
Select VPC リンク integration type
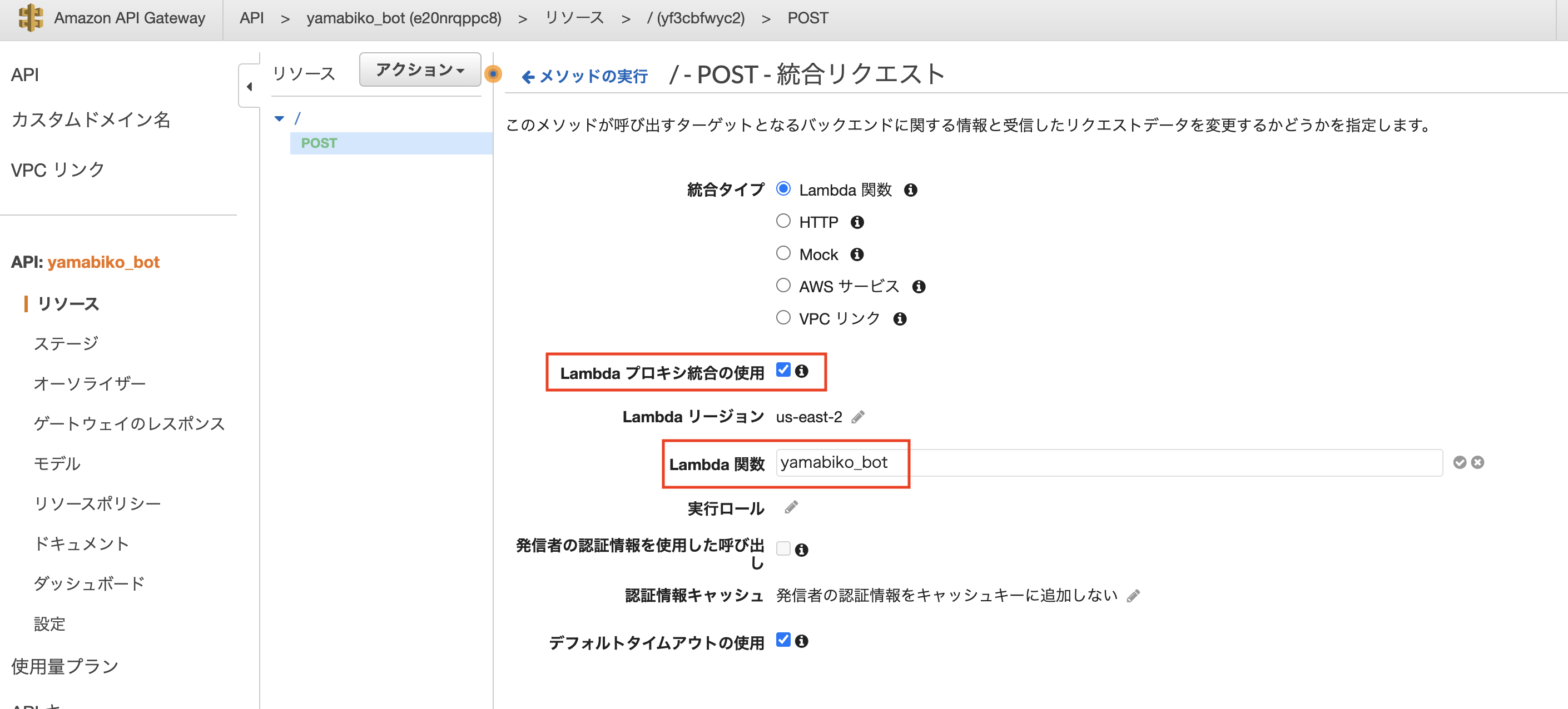pyautogui.click(x=783, y=318)
